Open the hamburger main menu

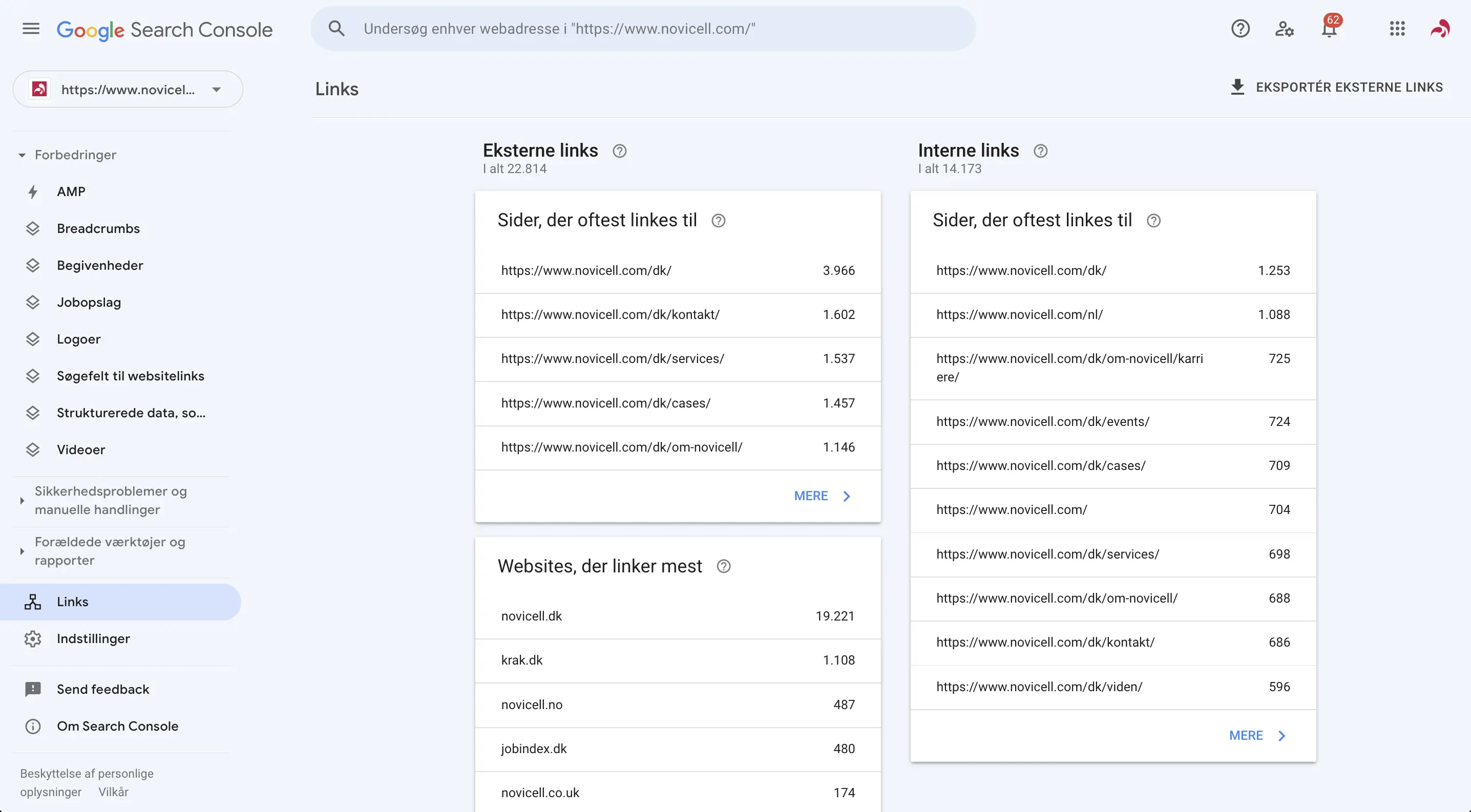[x=31, y=29]
